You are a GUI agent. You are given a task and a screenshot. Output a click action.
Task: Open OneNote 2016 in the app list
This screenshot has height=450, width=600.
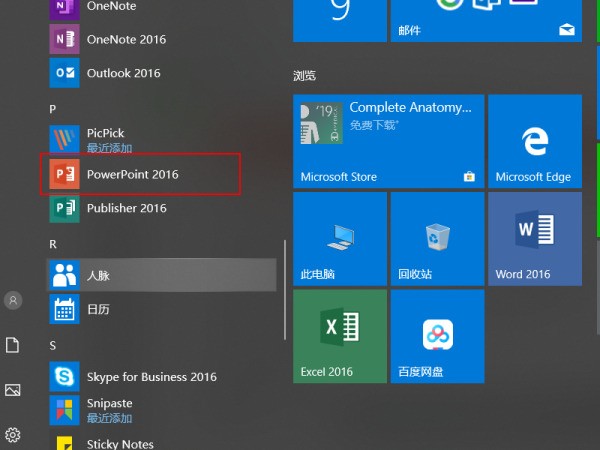[125, 39]
